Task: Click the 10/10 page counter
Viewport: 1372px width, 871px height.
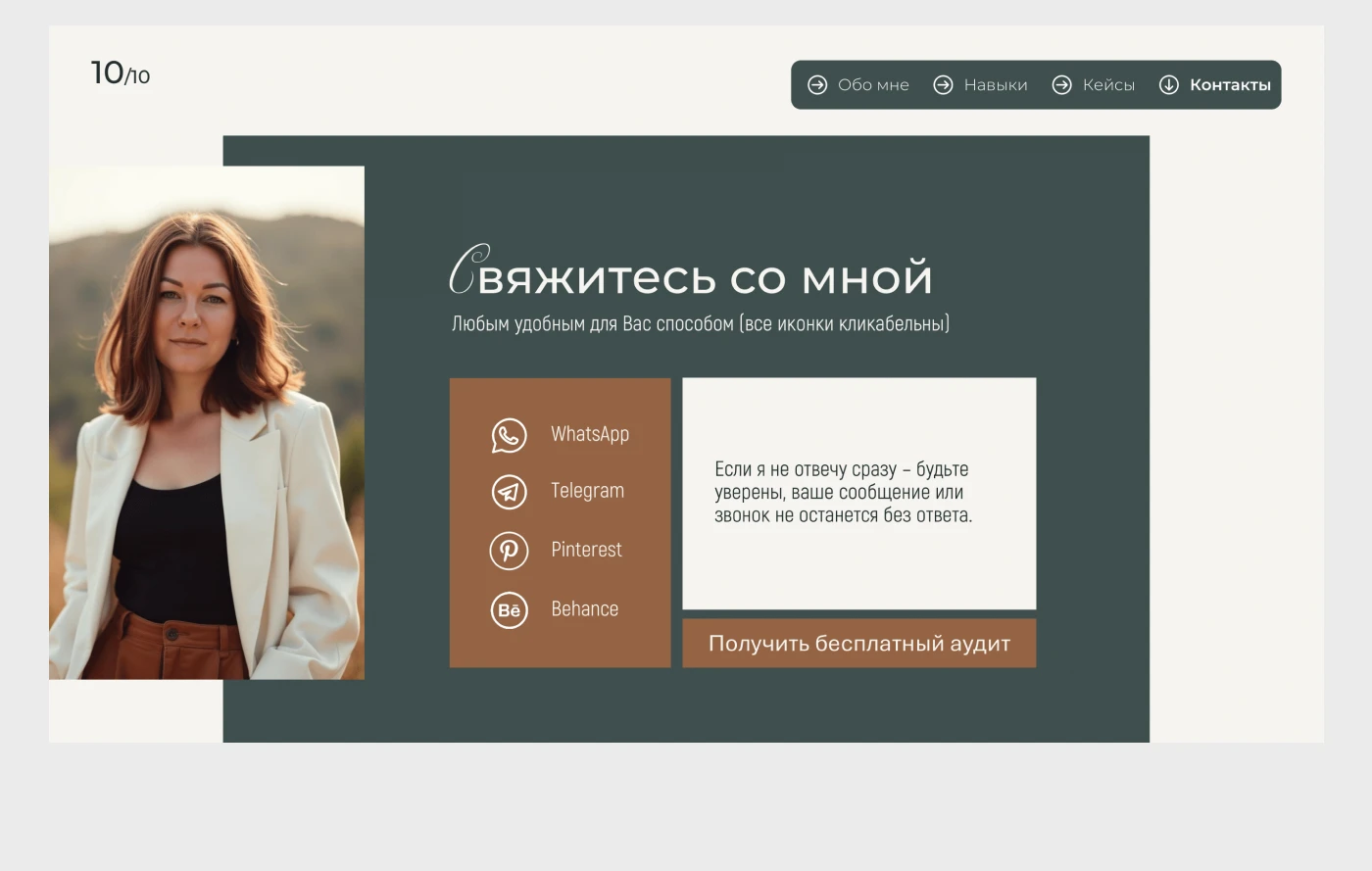Action: [x=121, y=73]
